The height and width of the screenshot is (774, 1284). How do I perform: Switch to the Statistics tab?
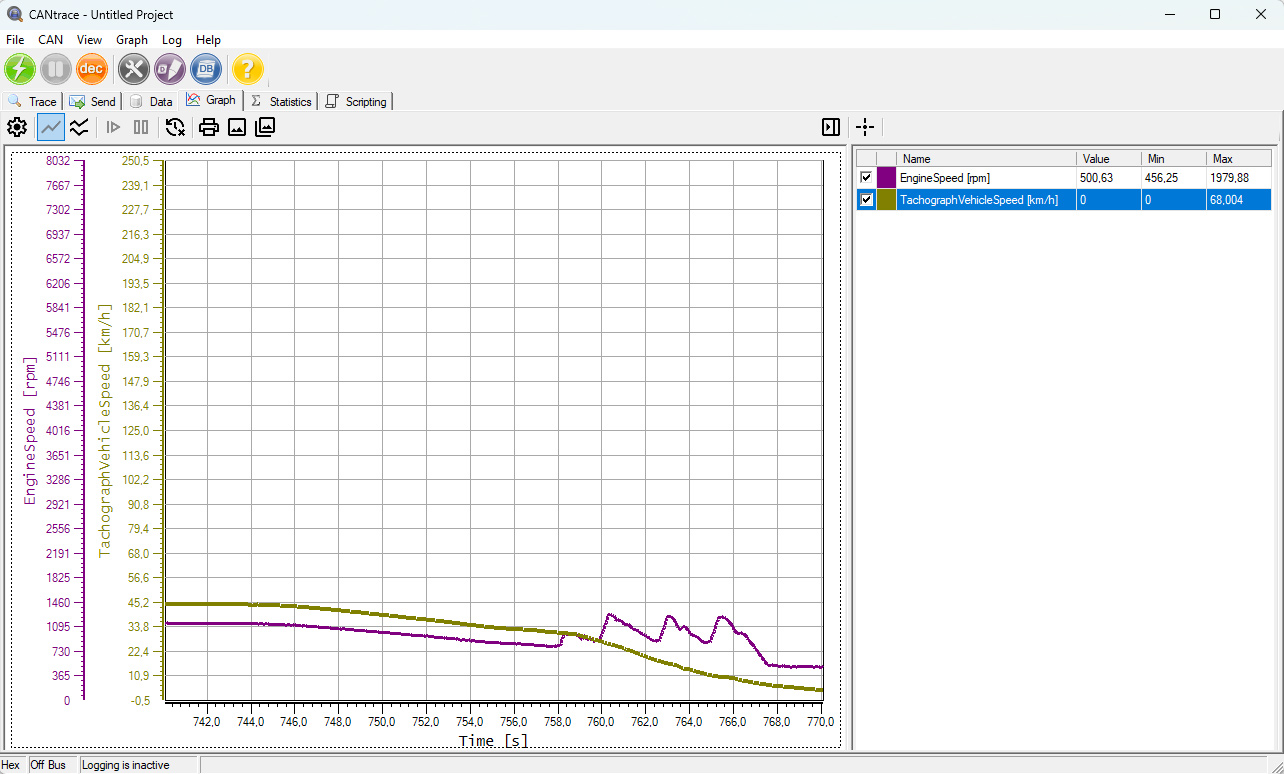[282, 101]
